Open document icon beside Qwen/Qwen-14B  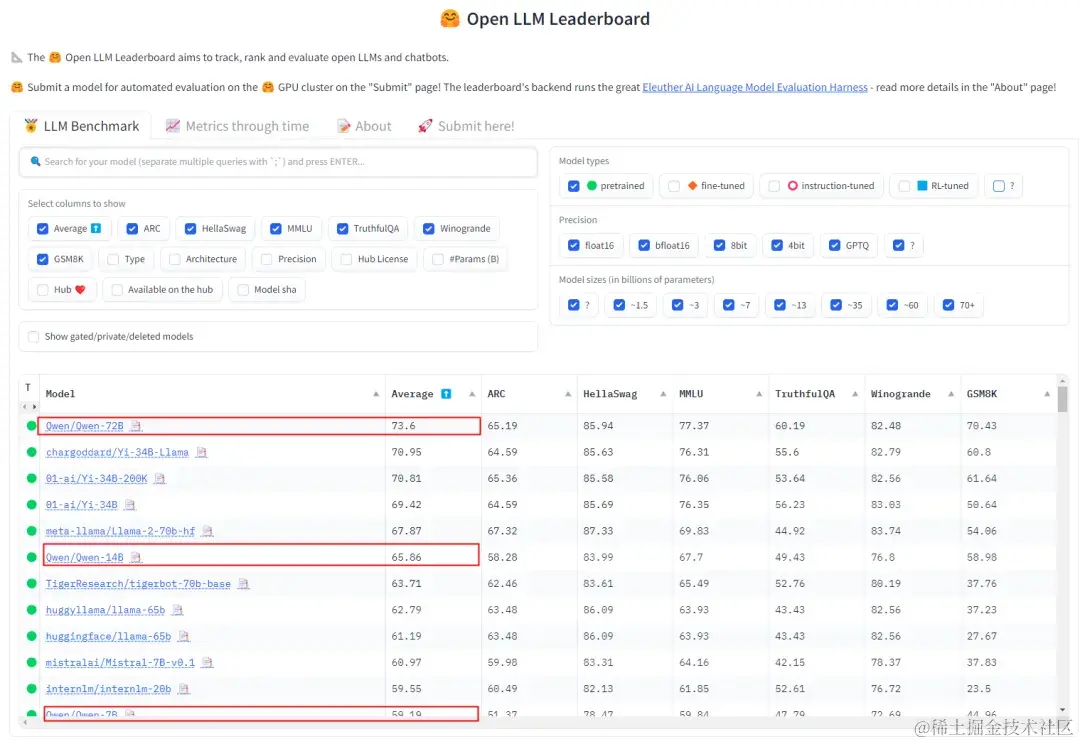(136, 557)
